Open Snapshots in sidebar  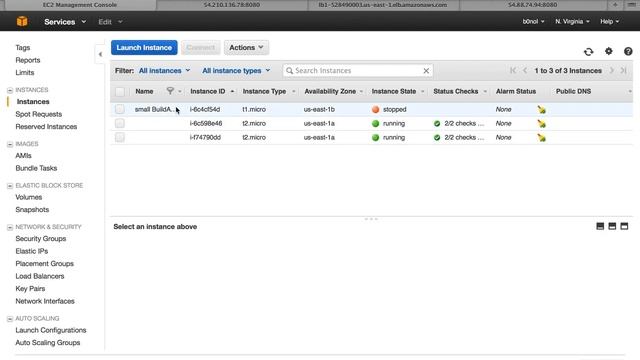[x=32, y=210]
